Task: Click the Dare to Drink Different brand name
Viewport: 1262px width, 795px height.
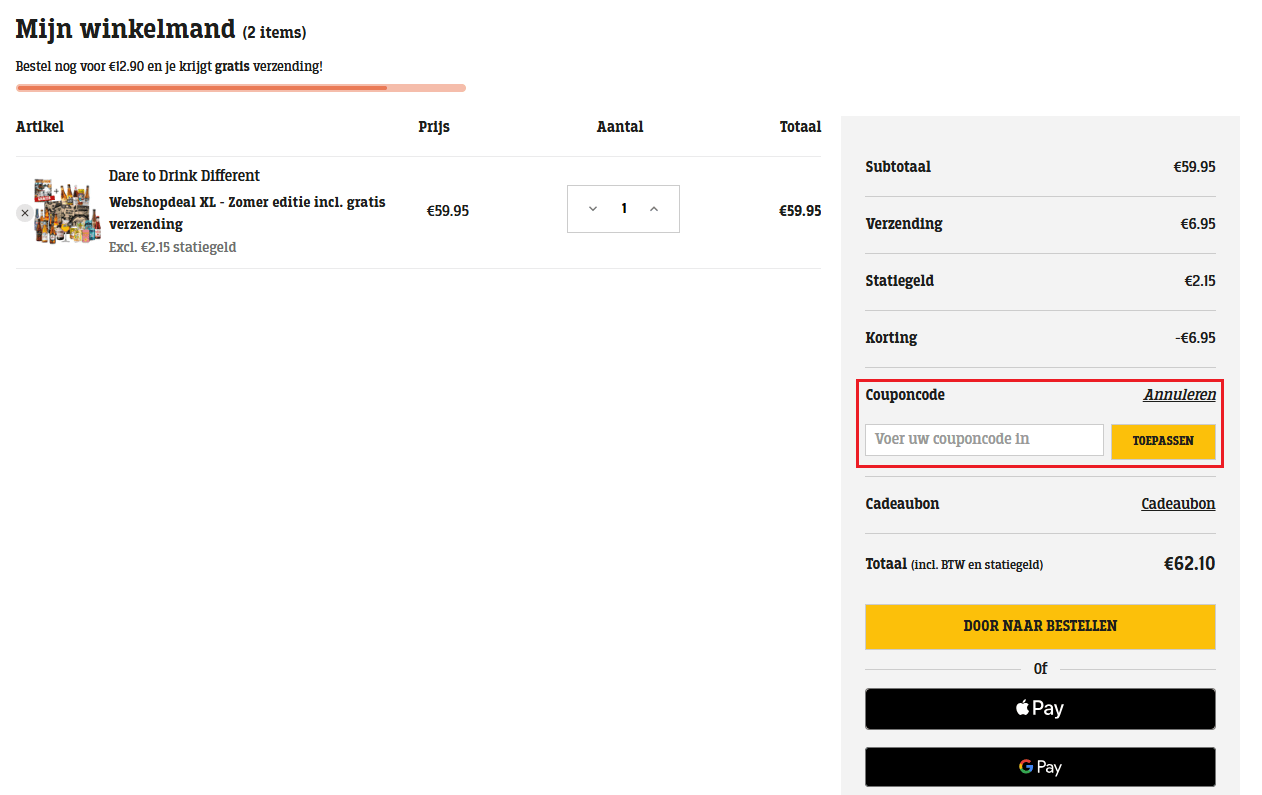Action: tap(184, 176)
